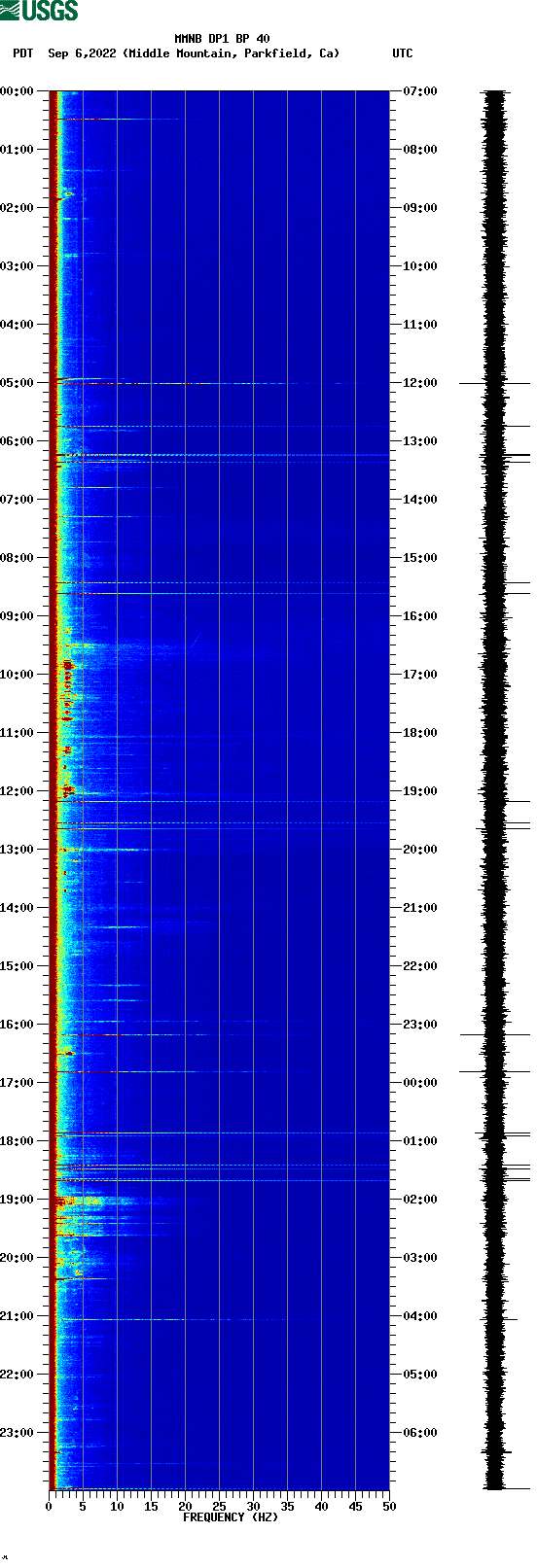This screenshot has height=1568, width=537.
Task: Click the 01:00 PDT time label
Action: [17, 150]
